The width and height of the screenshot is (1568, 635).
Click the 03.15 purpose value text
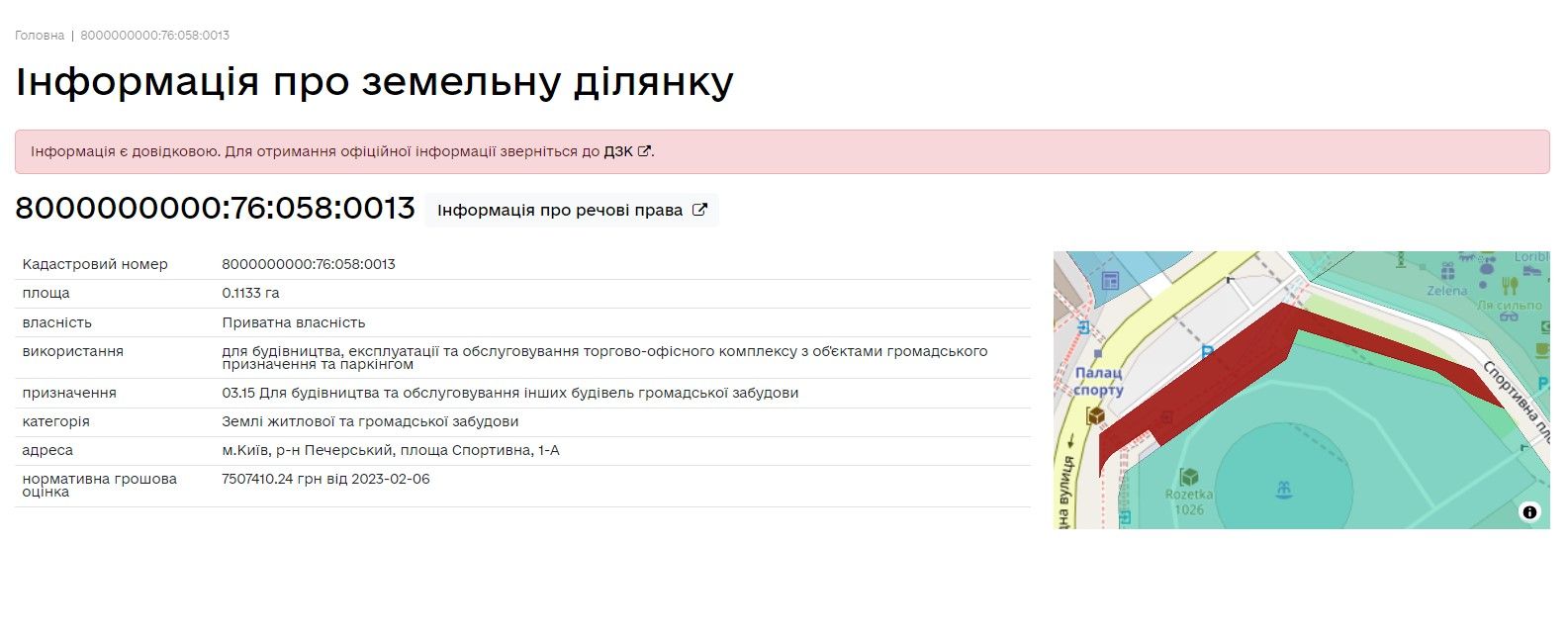(510, 393)
